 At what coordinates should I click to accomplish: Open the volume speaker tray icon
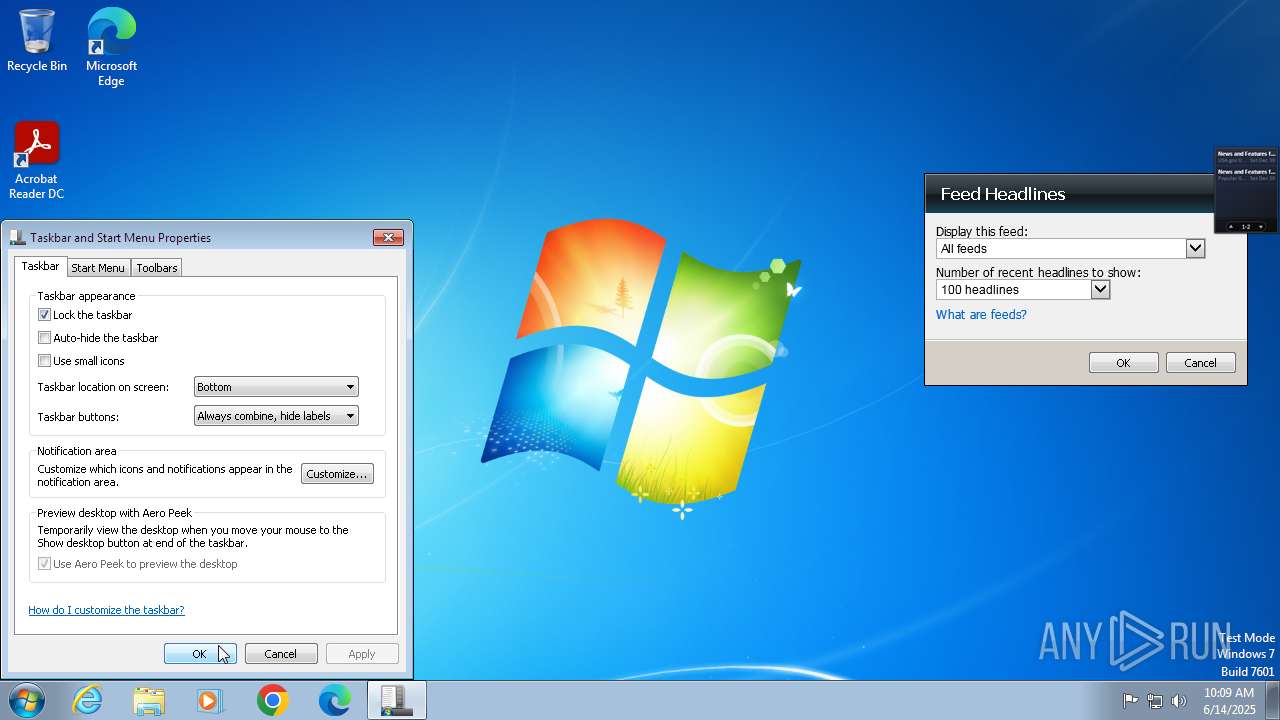(x=1179, y=700)
